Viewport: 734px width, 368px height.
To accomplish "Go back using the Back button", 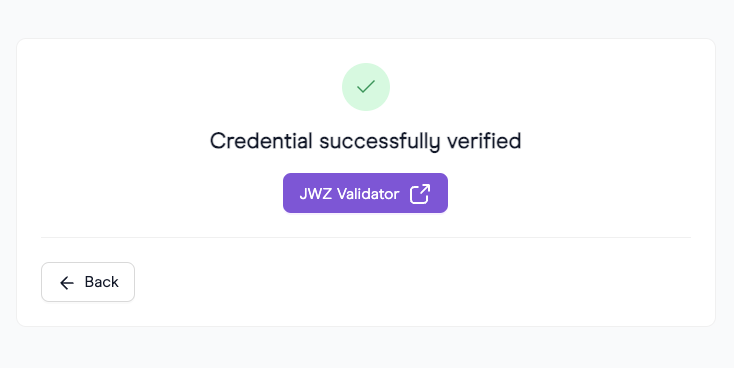I will click(x=88, y=282).
